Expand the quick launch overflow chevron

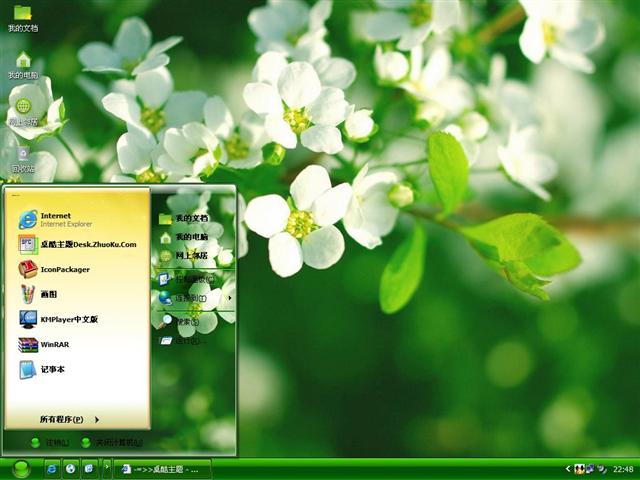pos(106,468)
